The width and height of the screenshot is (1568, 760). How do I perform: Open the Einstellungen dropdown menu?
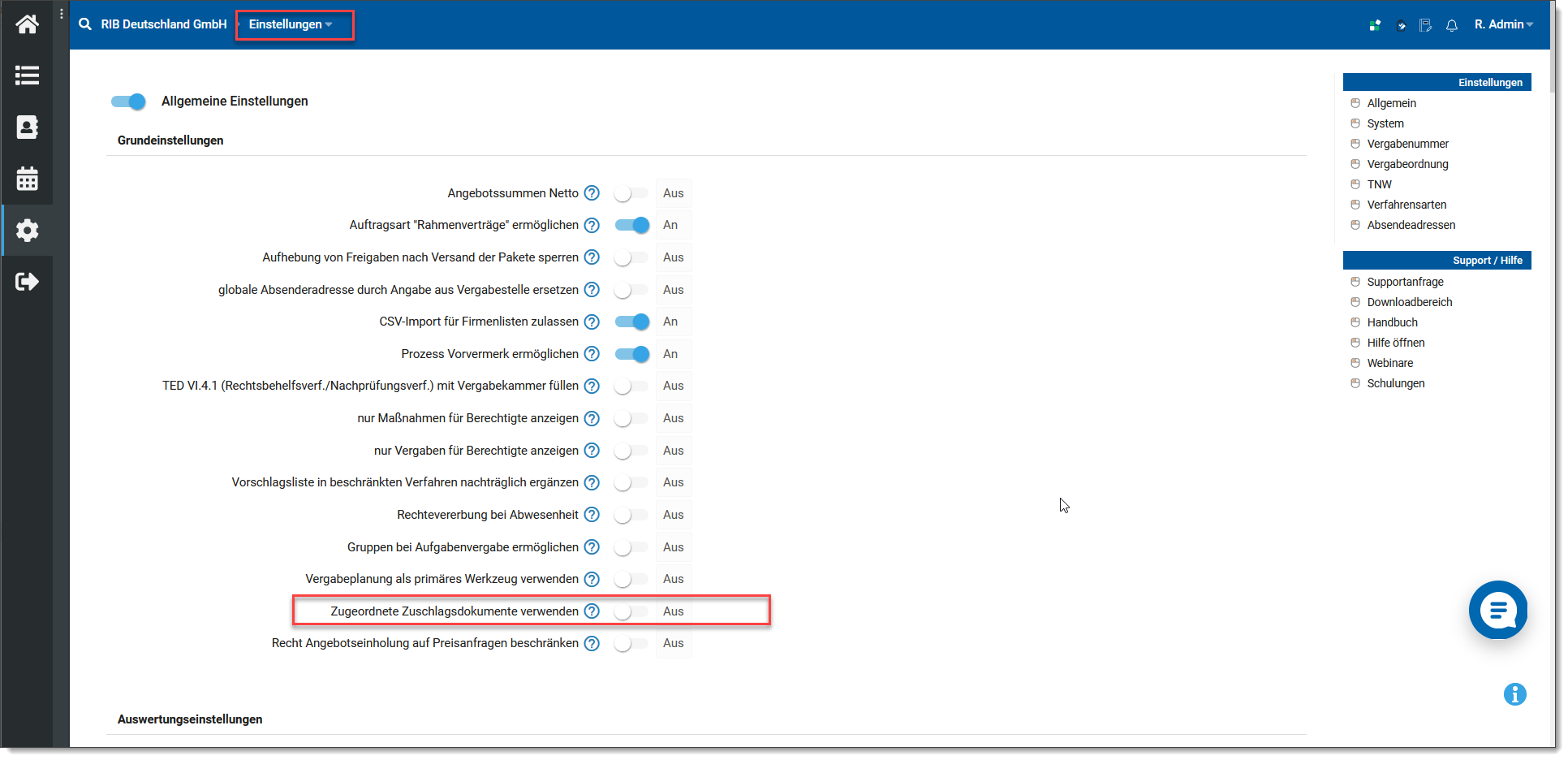(x=291, y=24)
